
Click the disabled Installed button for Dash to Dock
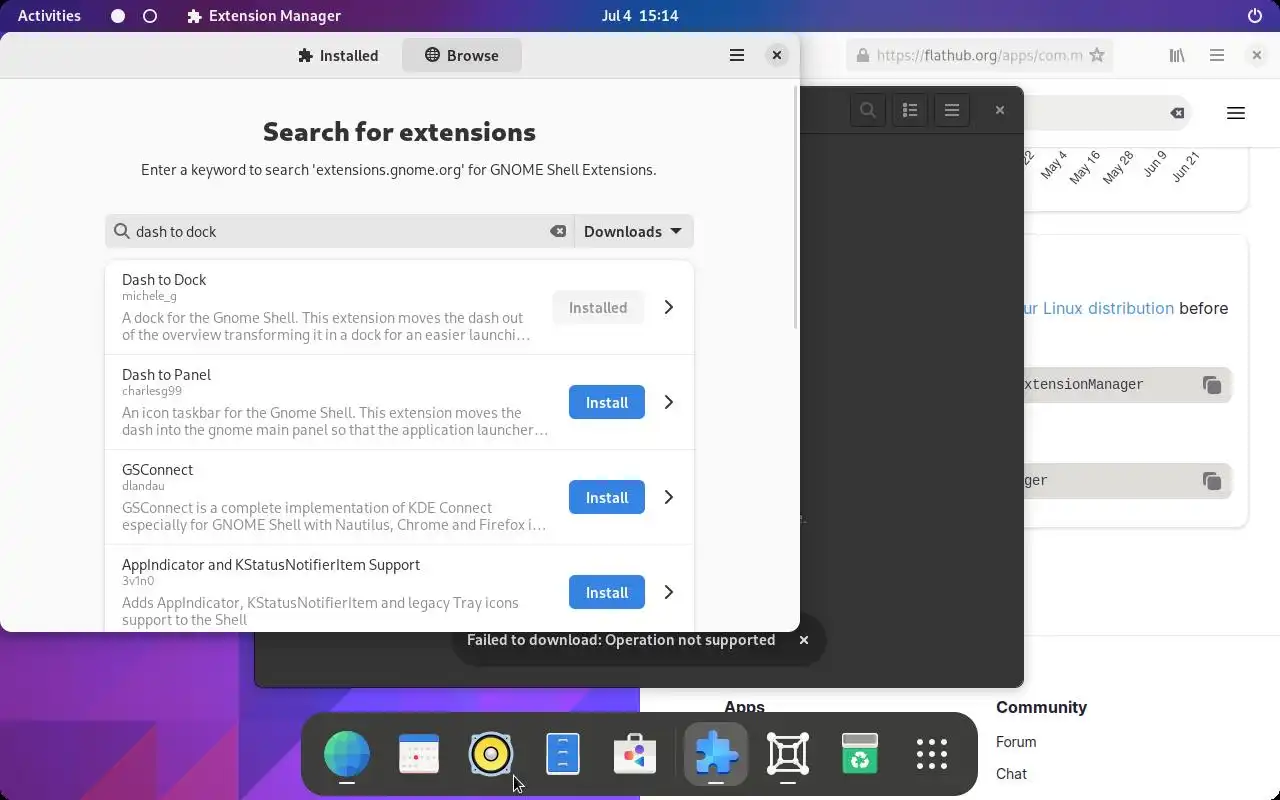[x=598, y=307]
